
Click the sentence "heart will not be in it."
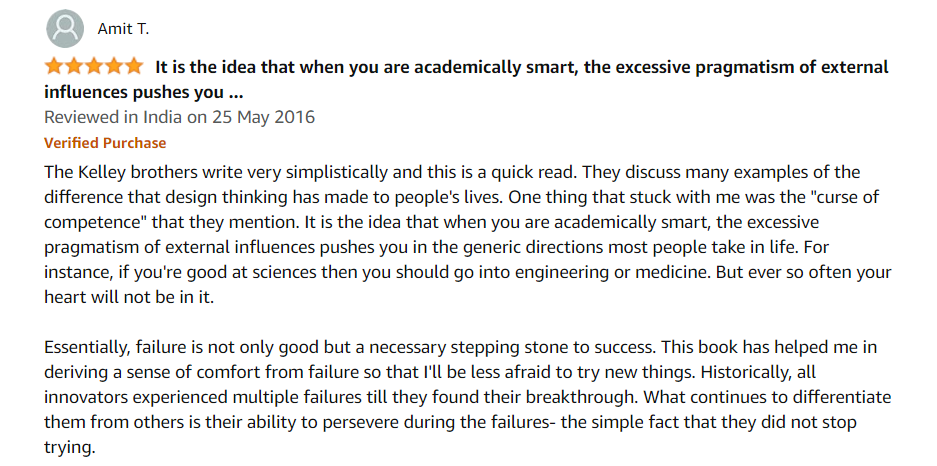(128, 298)
